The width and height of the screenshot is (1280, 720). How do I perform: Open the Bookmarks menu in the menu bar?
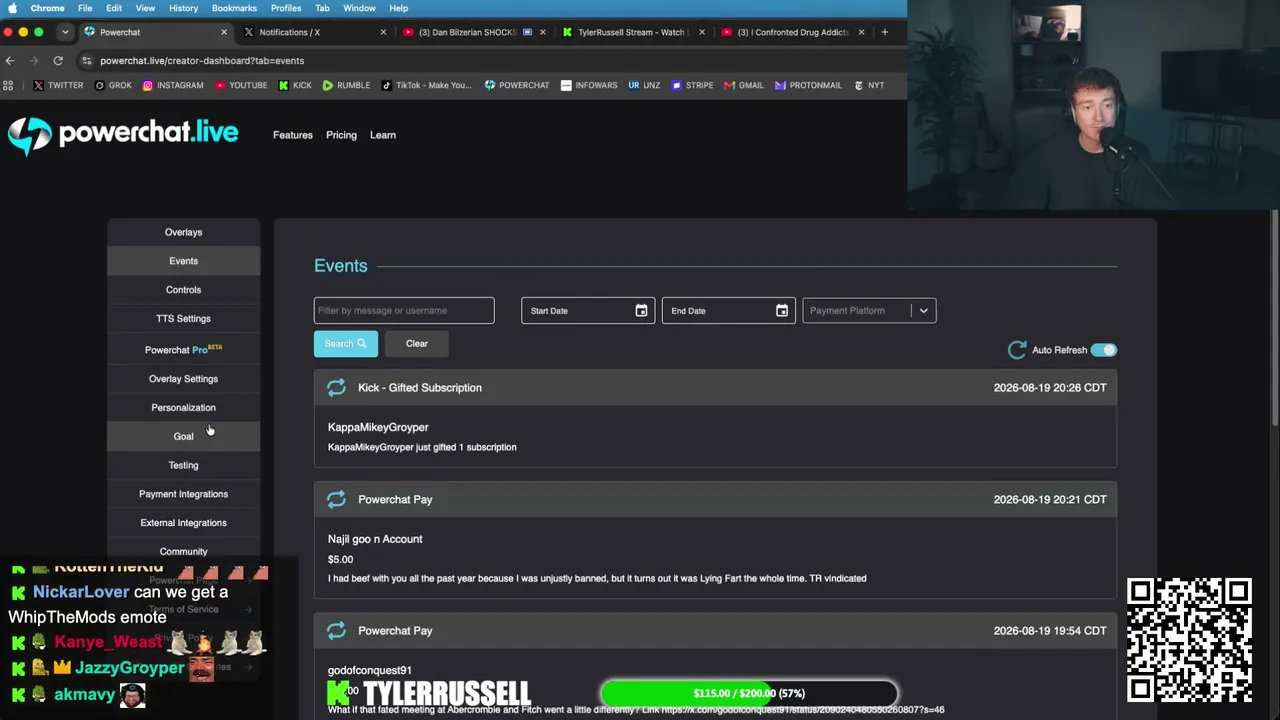(x=234, y=8)
